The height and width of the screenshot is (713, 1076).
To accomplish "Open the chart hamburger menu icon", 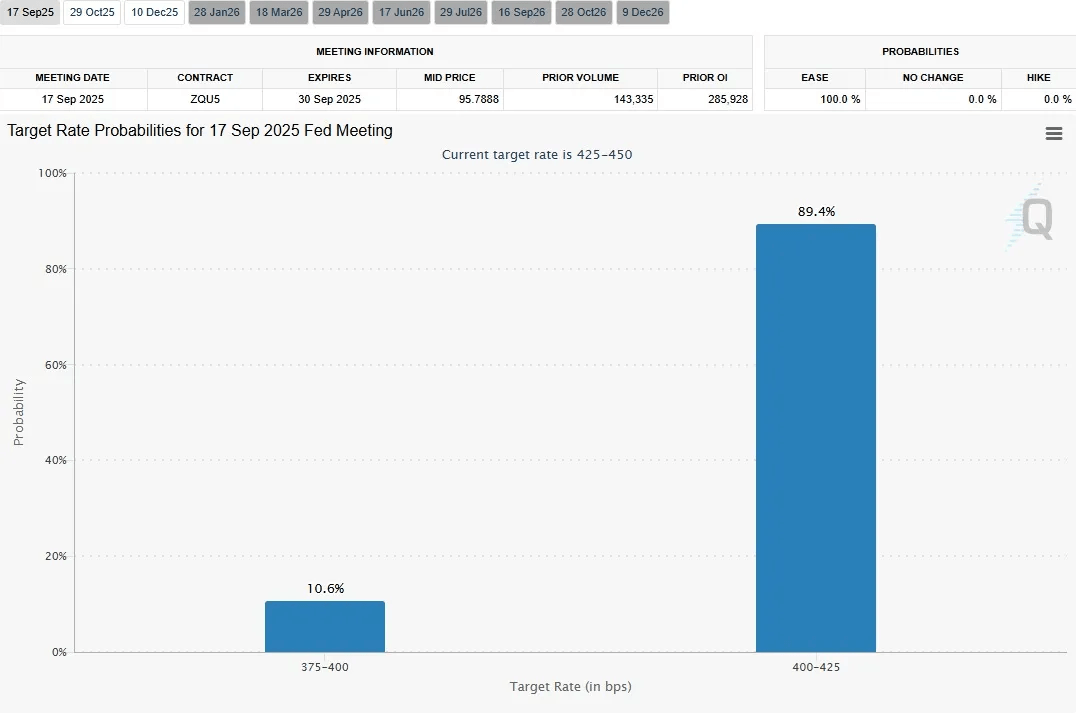I will click(x=1053, y=134).
